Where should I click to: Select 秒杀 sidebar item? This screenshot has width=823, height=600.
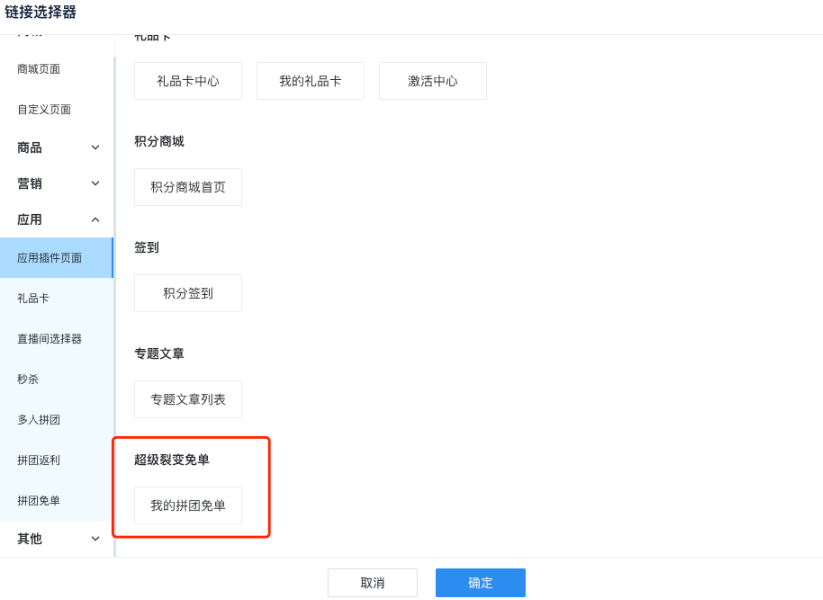28,379
